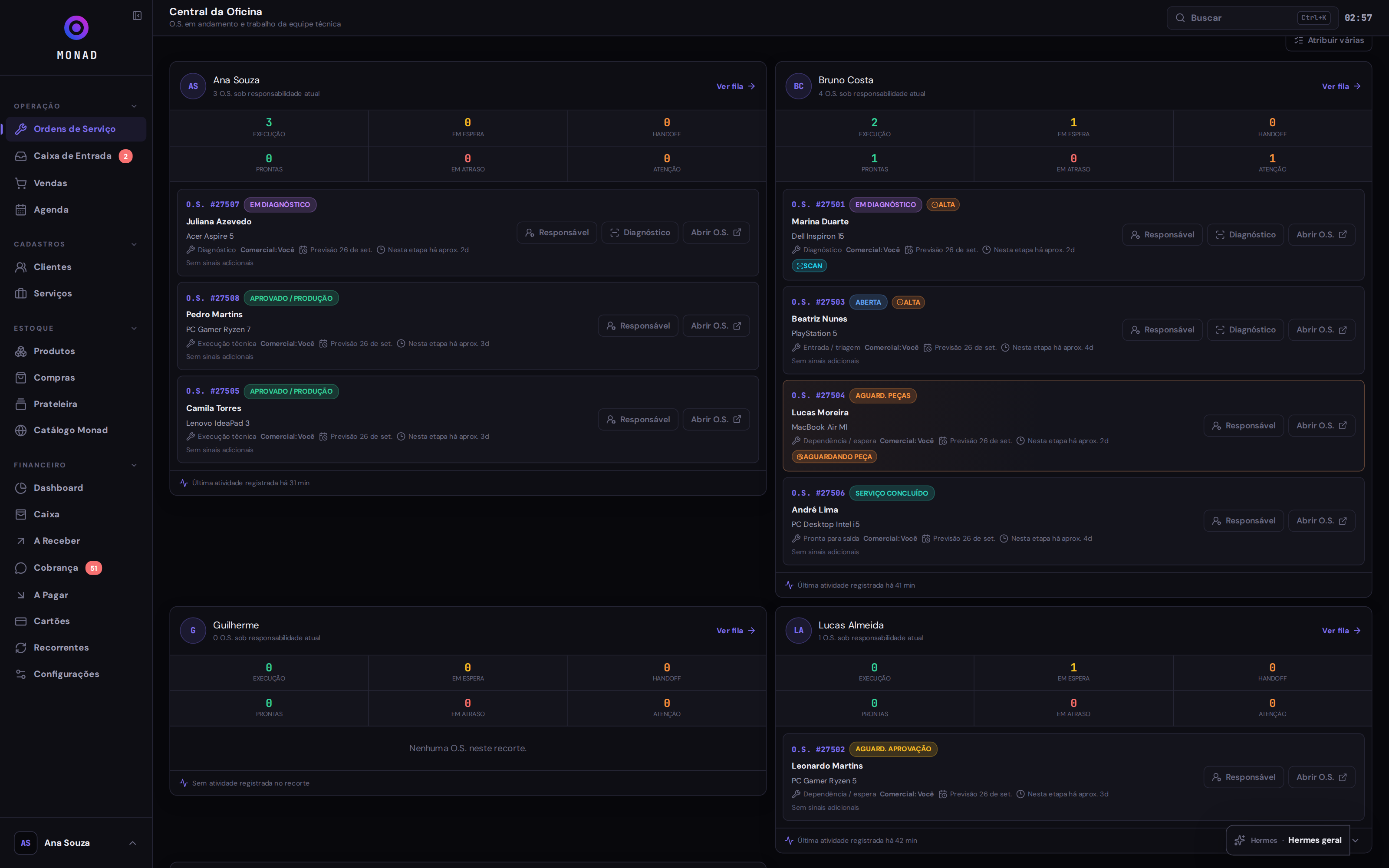Select Ordens de Serviço menu item
Viewport: 1389px width, 868px height.
click(x=76, y=129)
